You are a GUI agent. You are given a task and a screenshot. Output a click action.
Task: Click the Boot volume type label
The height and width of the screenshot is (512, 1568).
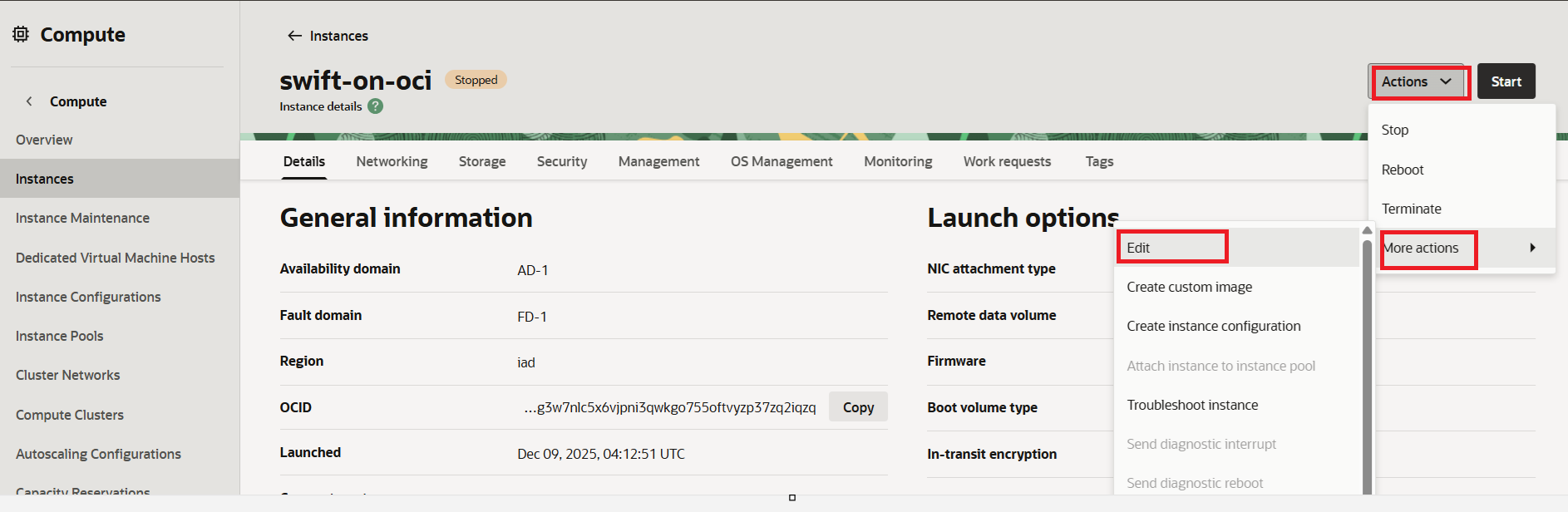click(982, 407)
